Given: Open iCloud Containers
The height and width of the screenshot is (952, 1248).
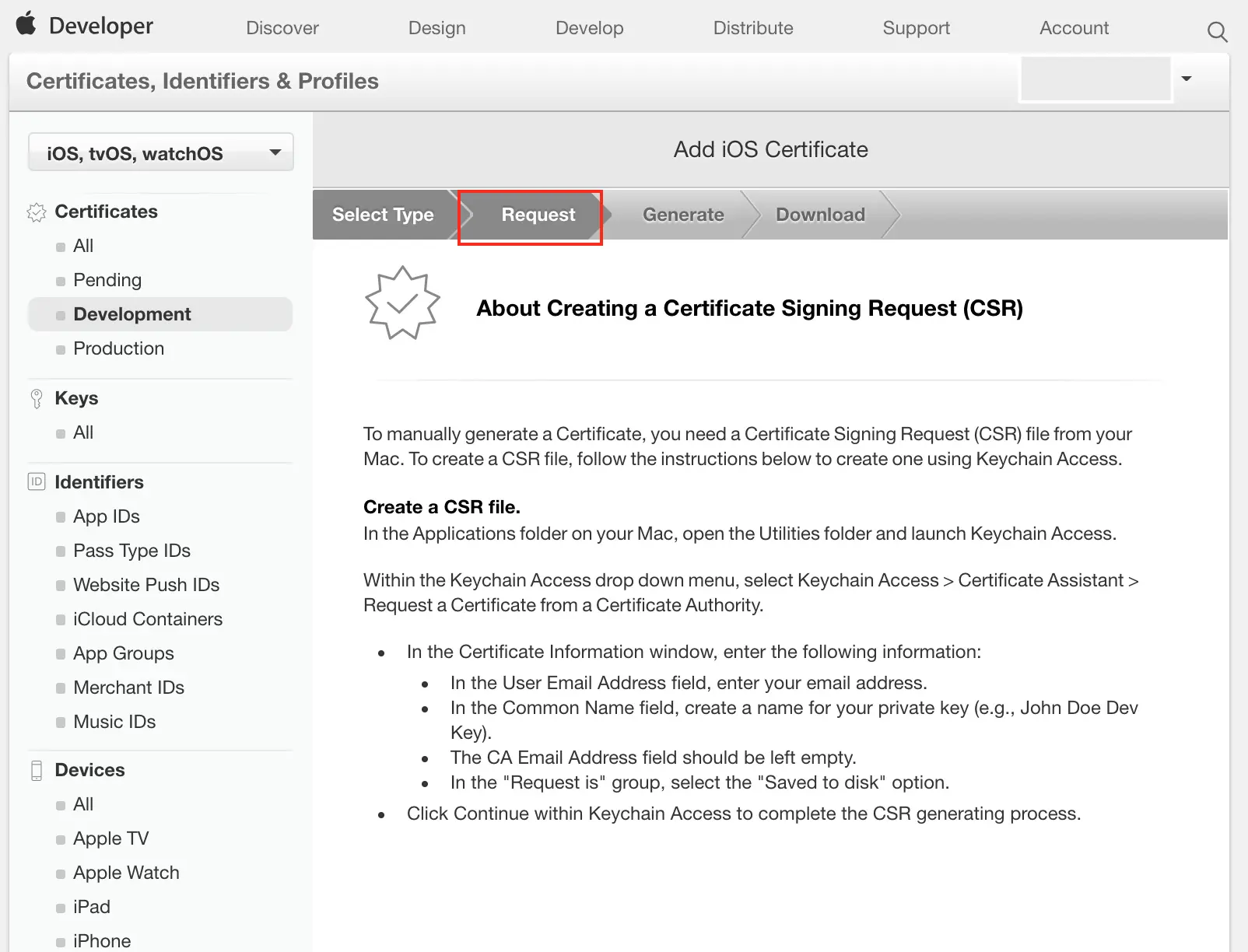Looking at the screenshot, I should tap(148, 619).
